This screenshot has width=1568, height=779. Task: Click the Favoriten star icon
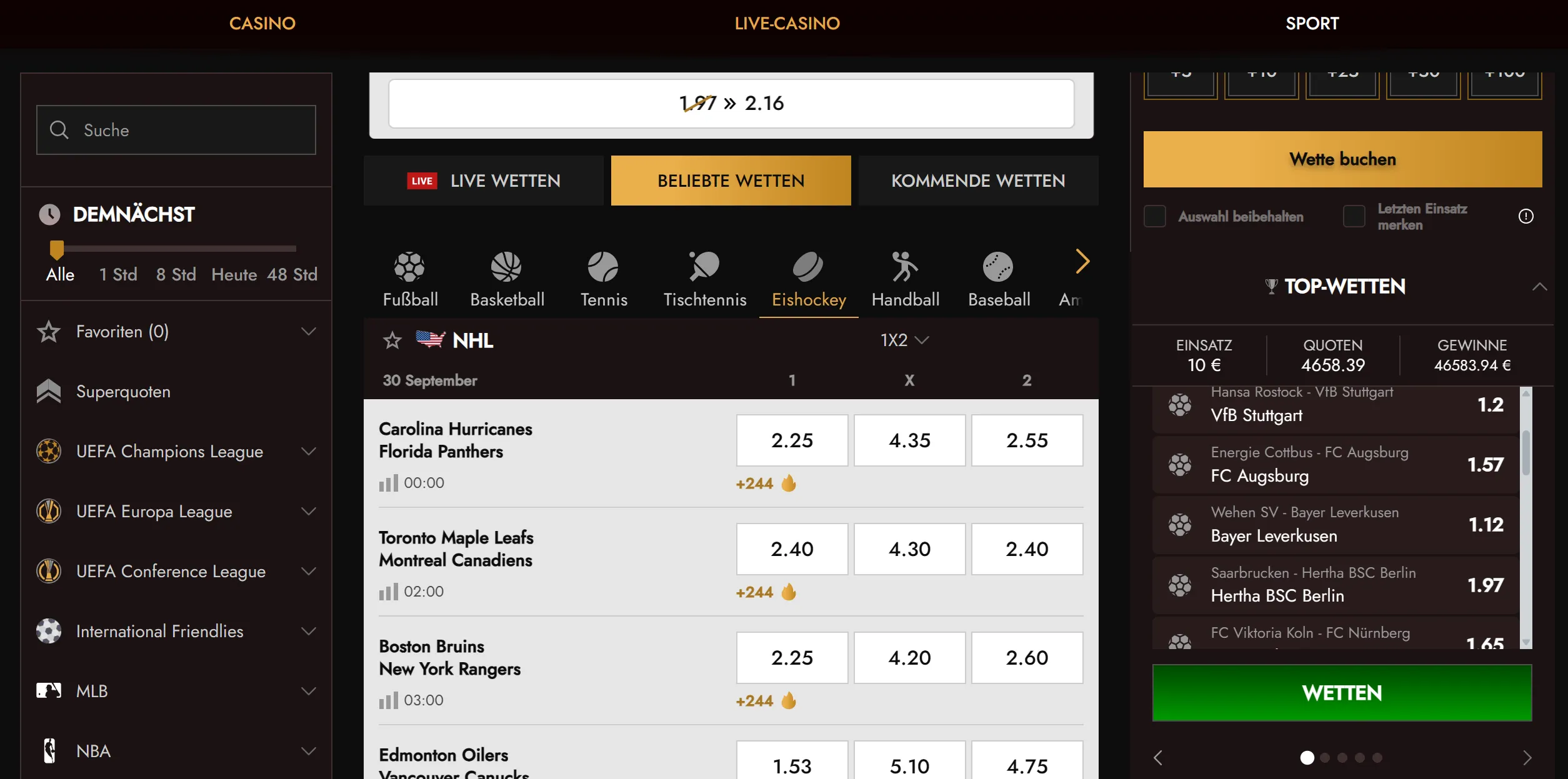click(49, 332)
